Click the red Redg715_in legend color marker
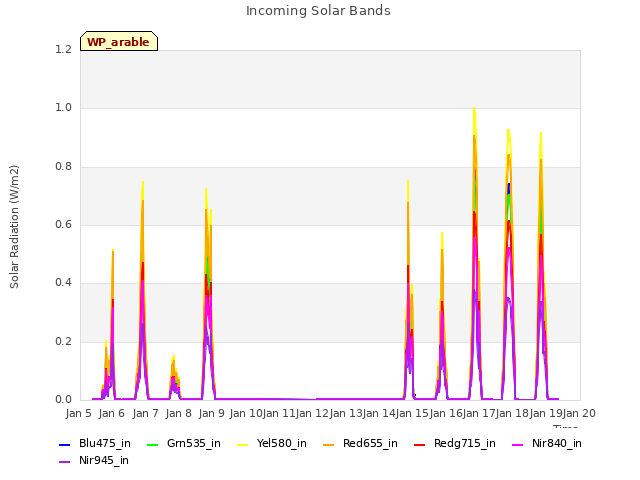The height and width of the screenshot is (480, 640). [x=419, y=445]
